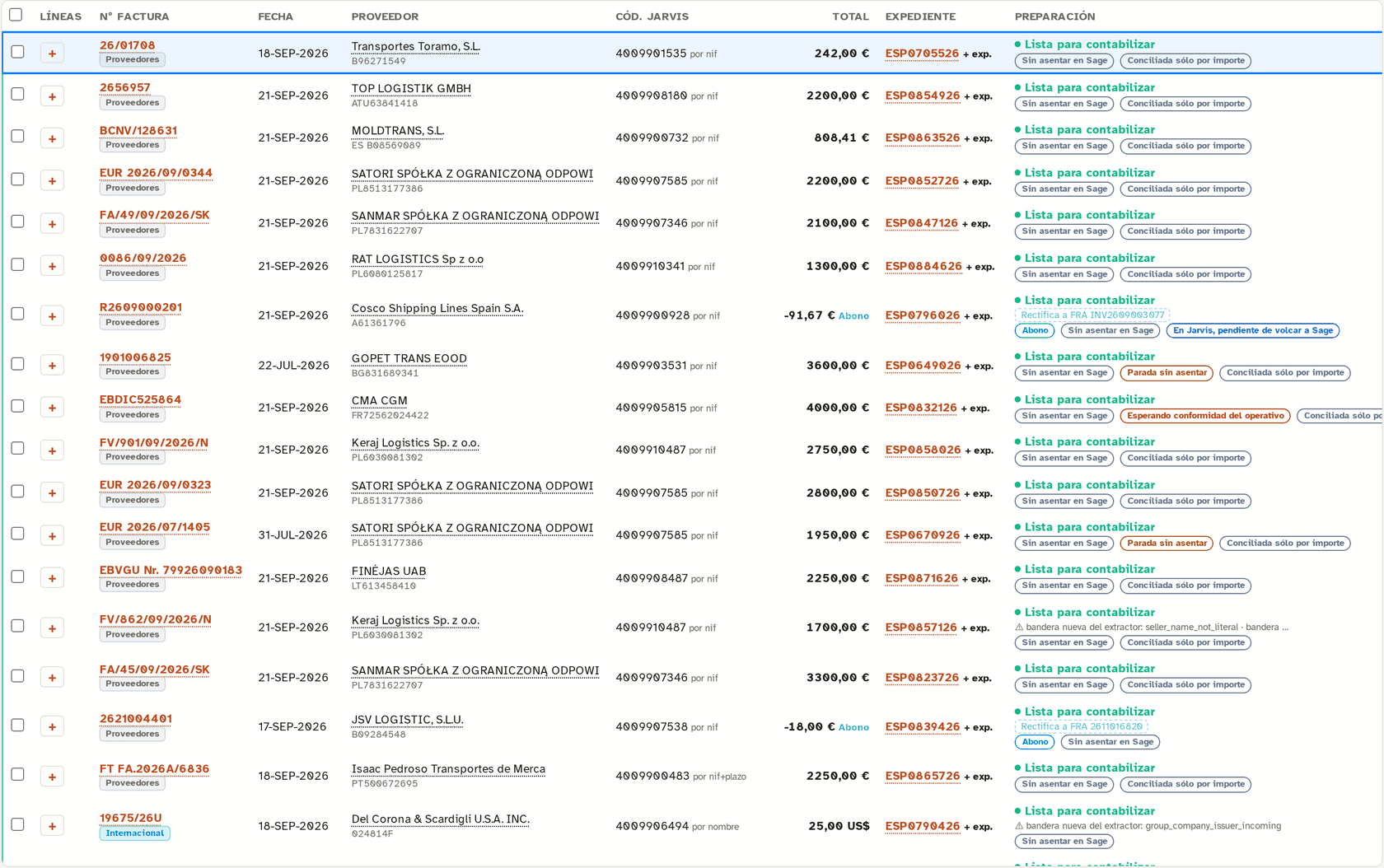Expand lines for invoice 19675/26U

click(52, 826)
